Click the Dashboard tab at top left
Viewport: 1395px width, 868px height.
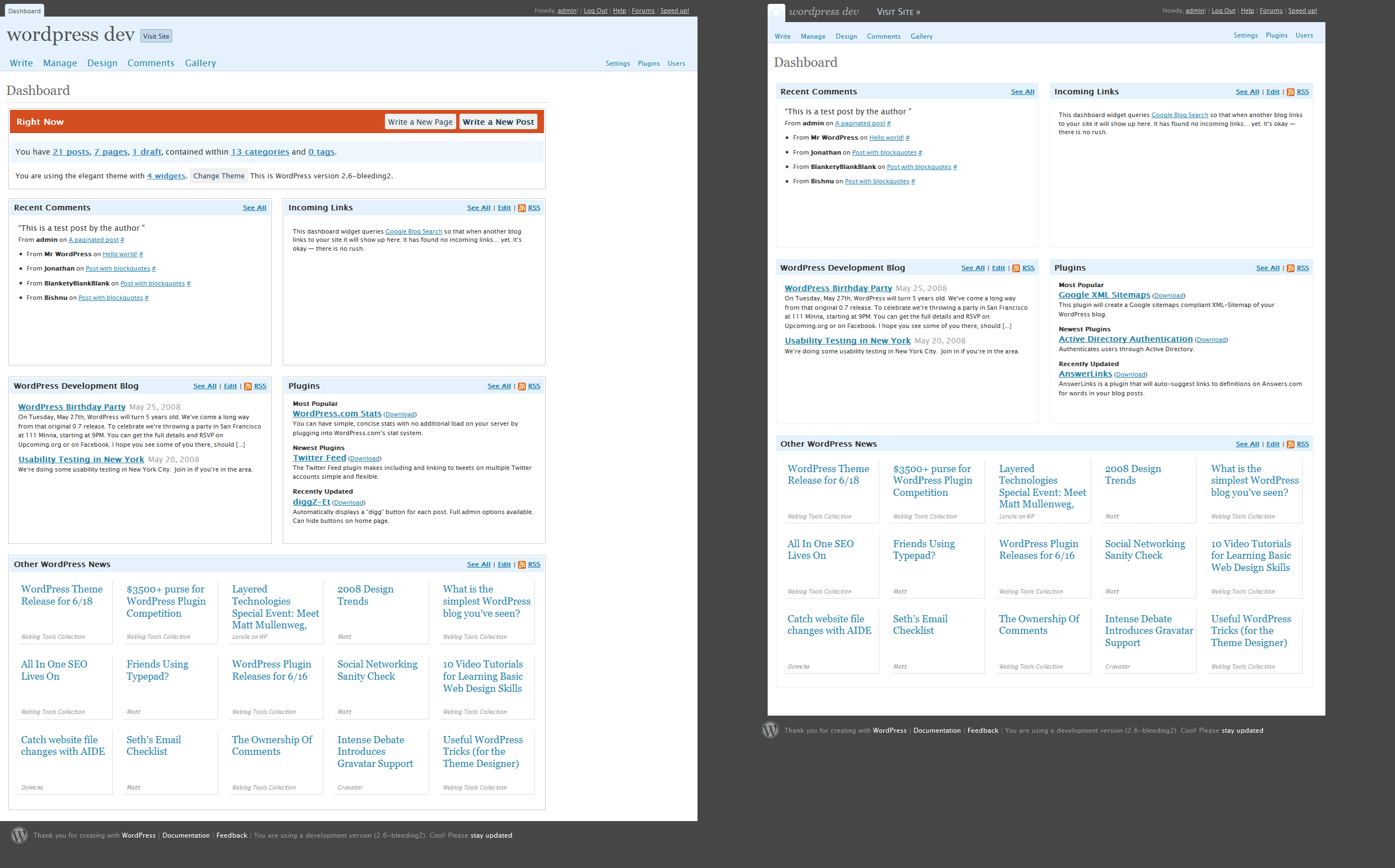click(25, 11)
